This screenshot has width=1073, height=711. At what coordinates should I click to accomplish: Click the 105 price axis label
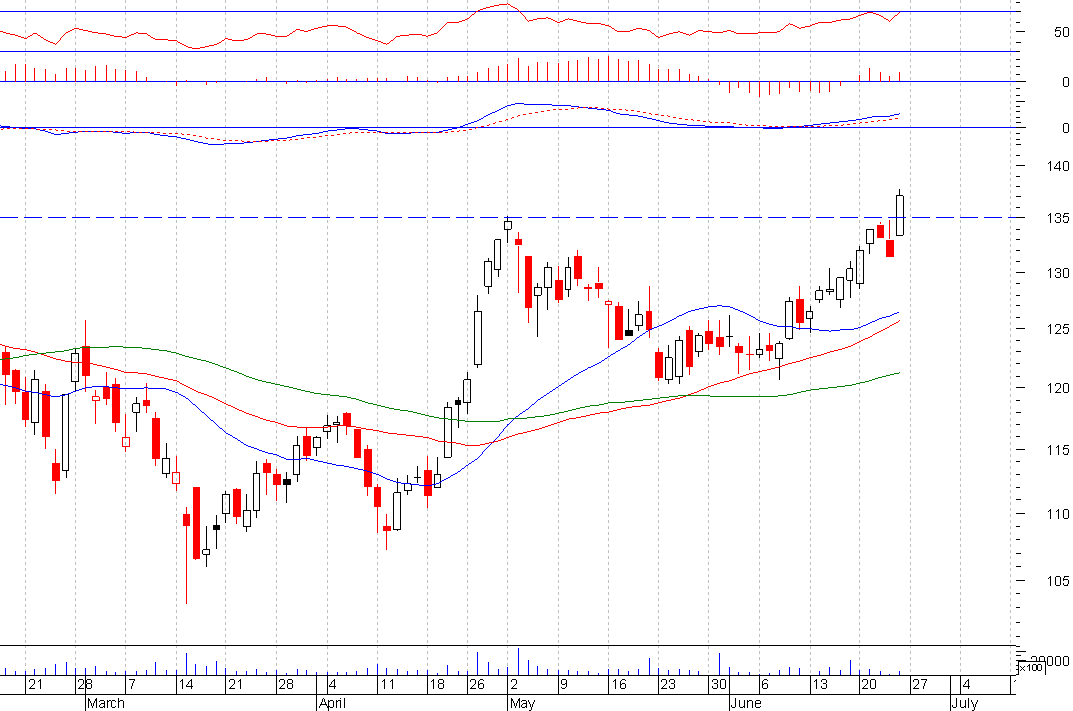click(1058, 581)
